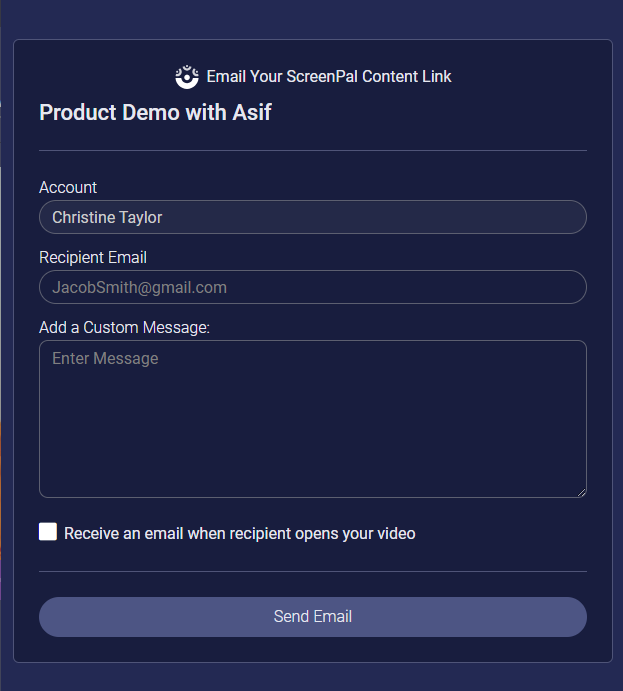Click the divider line above Send Email

312,571
